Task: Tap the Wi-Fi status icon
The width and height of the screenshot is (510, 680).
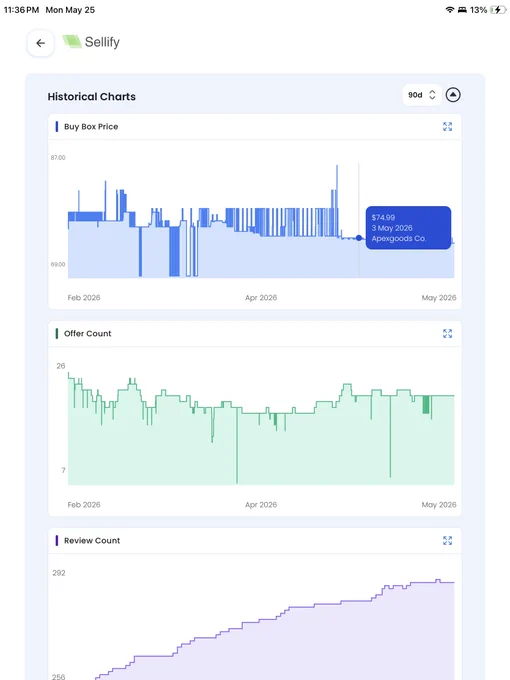Action: point(450,10)
